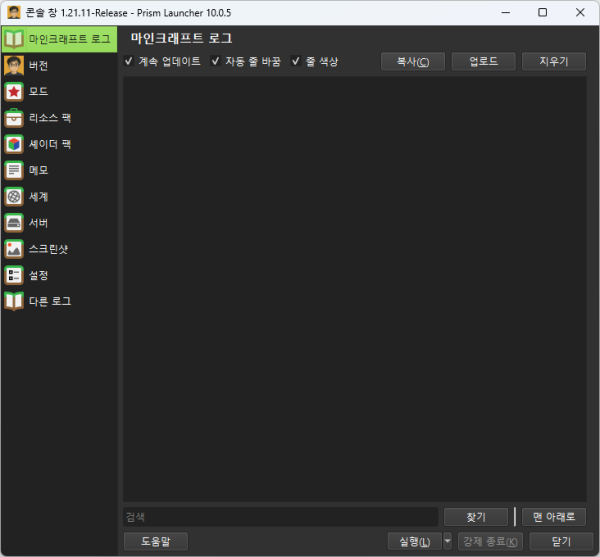This screenshot has height=557, width=600.
Task: Minimize the console window
Action: 506,13
